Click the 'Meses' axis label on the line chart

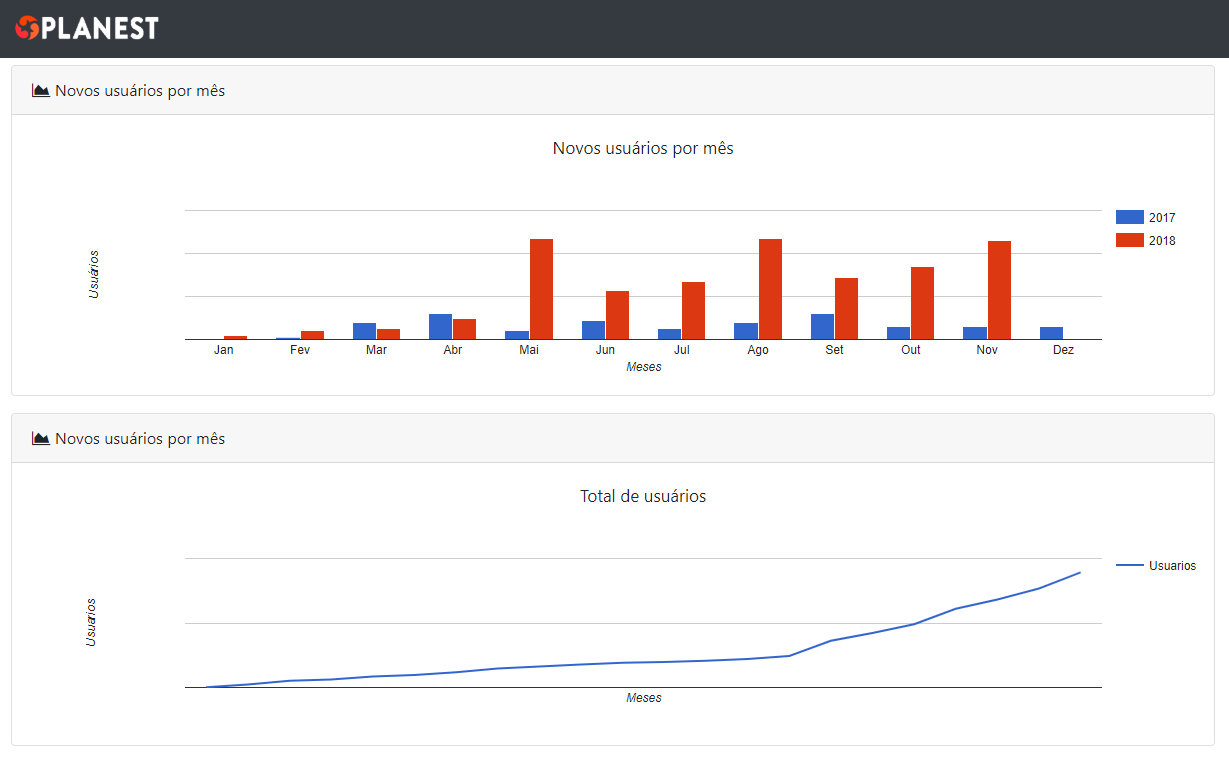[x=644, y=697]
